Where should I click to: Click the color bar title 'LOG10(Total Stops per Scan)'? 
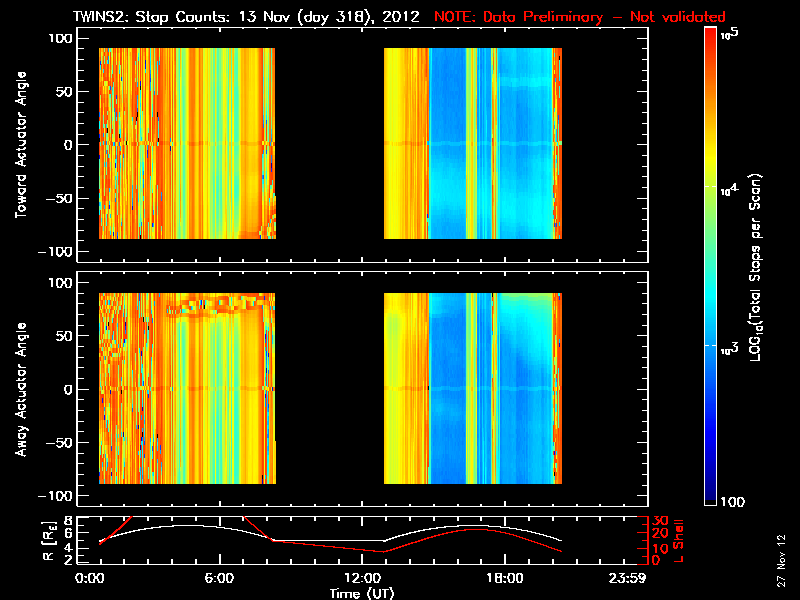coord(755,267)
